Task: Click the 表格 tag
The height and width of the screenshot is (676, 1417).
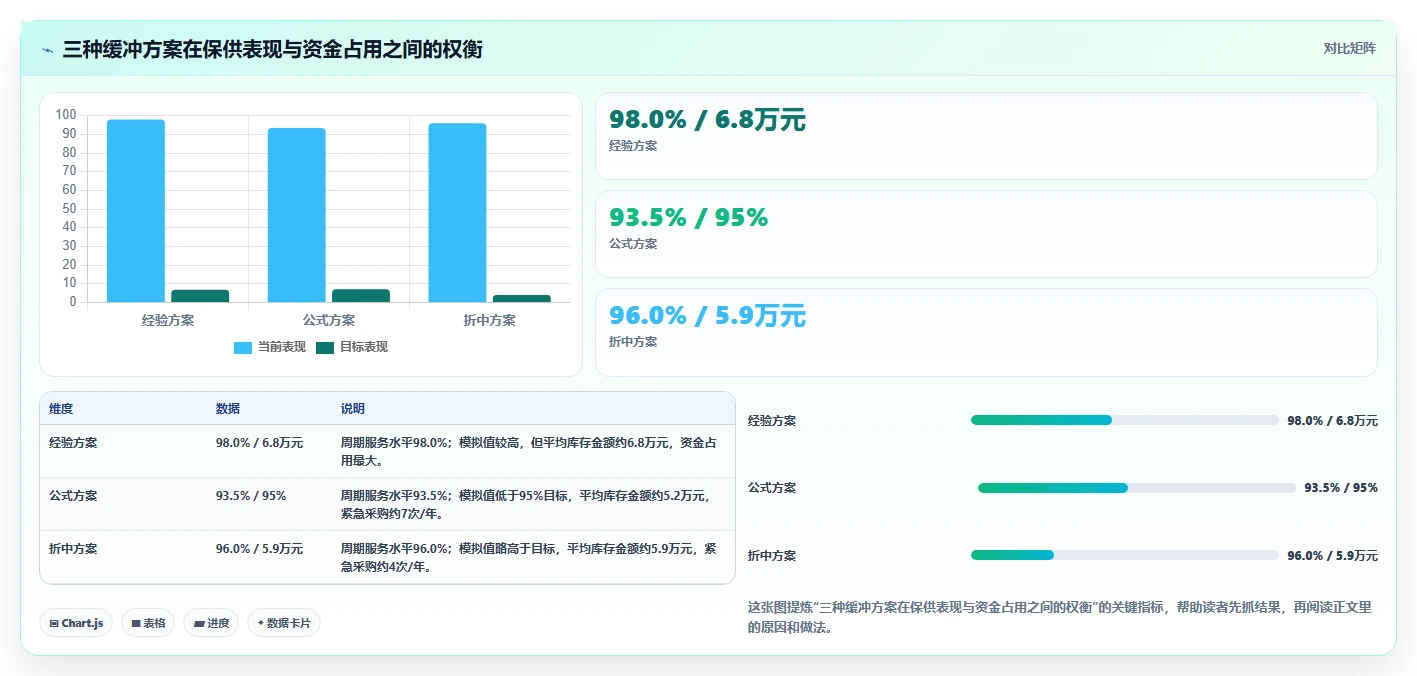Action: pyautogui.click(x=148, y=623)
